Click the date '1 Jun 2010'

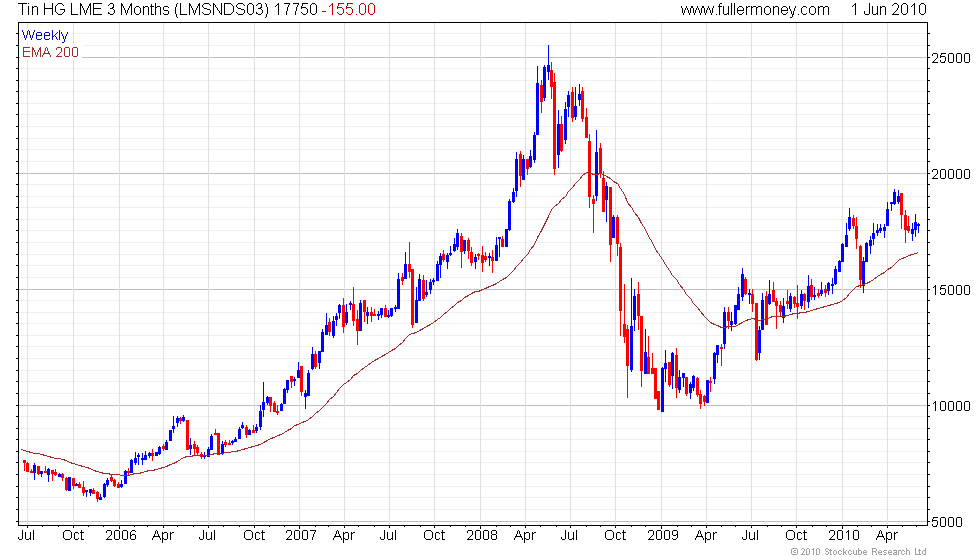point(888,9)
